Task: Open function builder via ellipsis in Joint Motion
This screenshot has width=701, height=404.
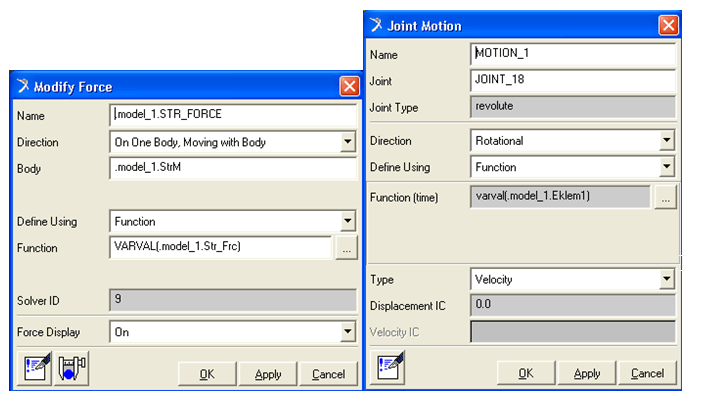Action: [x=666, y=198]
